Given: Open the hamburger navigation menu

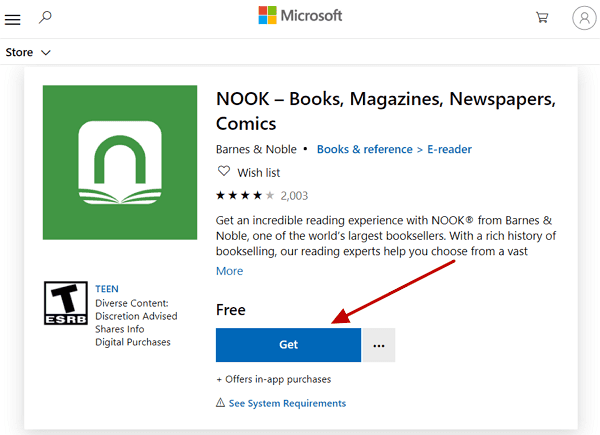Looking at the screenshot, I should click(x=12, y=20).
